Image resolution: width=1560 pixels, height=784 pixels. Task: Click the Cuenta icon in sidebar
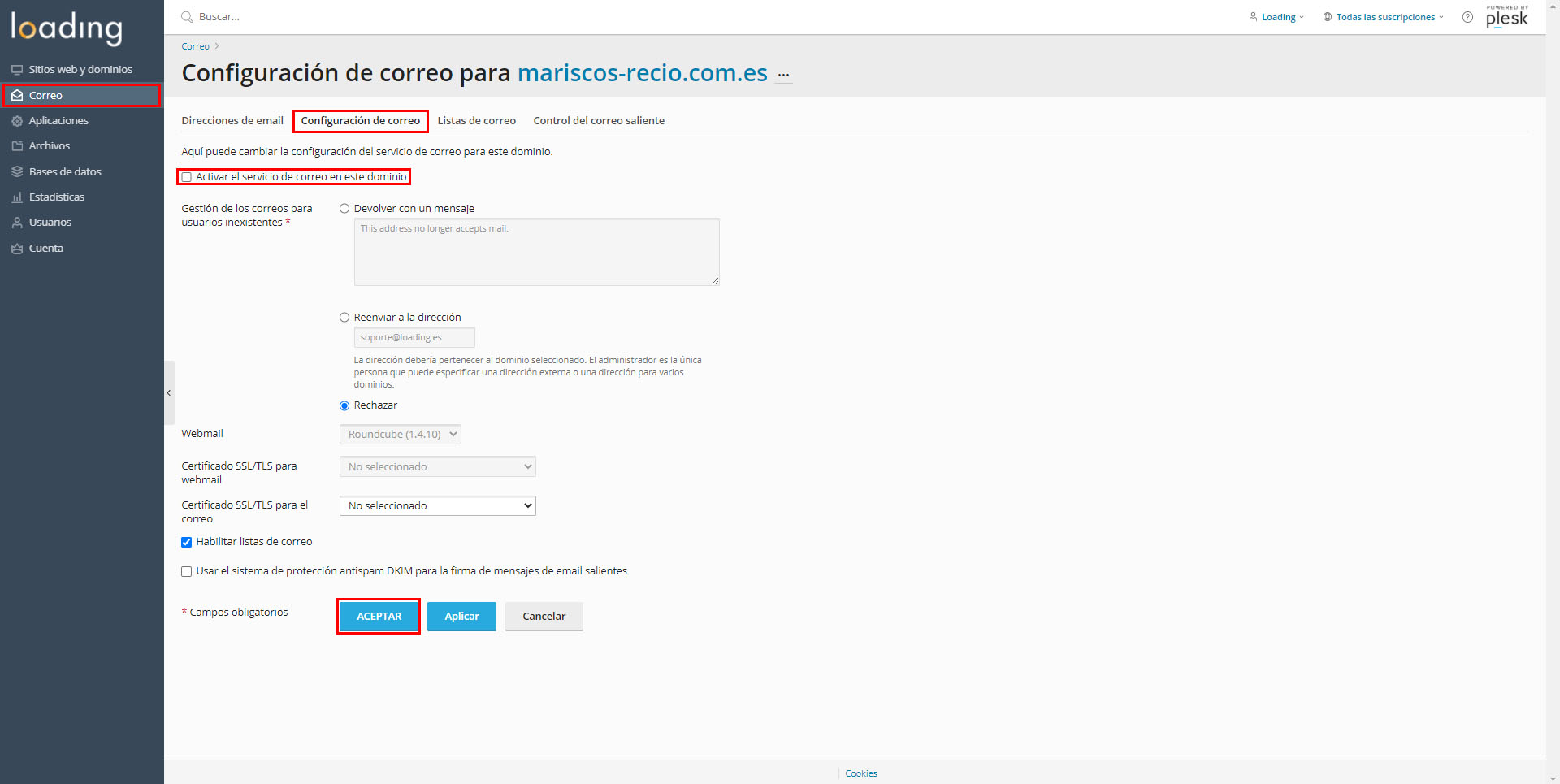[17, 249]
